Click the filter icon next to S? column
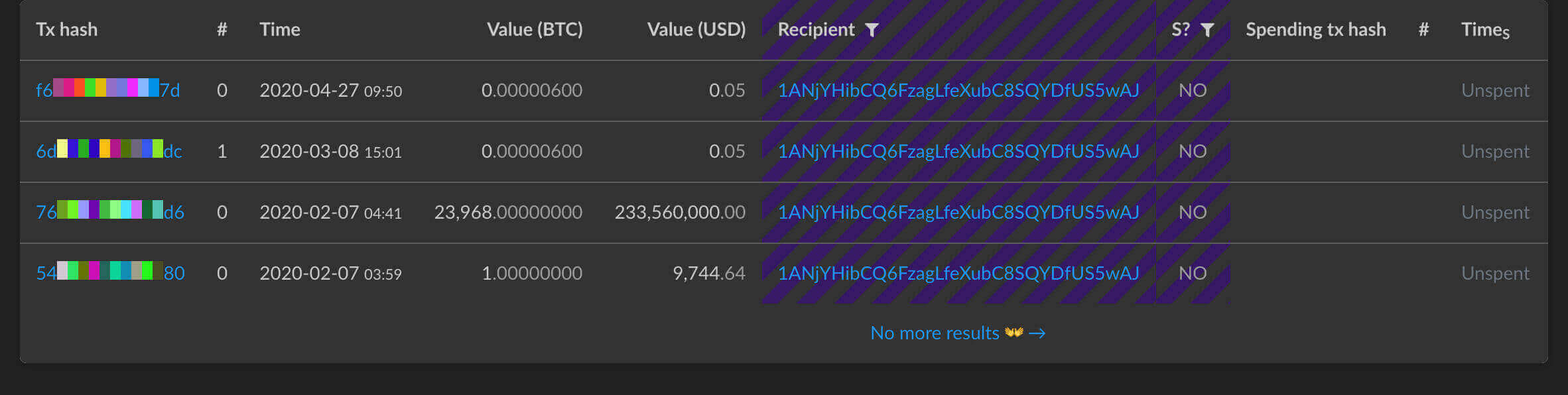 click(1207, 30)
